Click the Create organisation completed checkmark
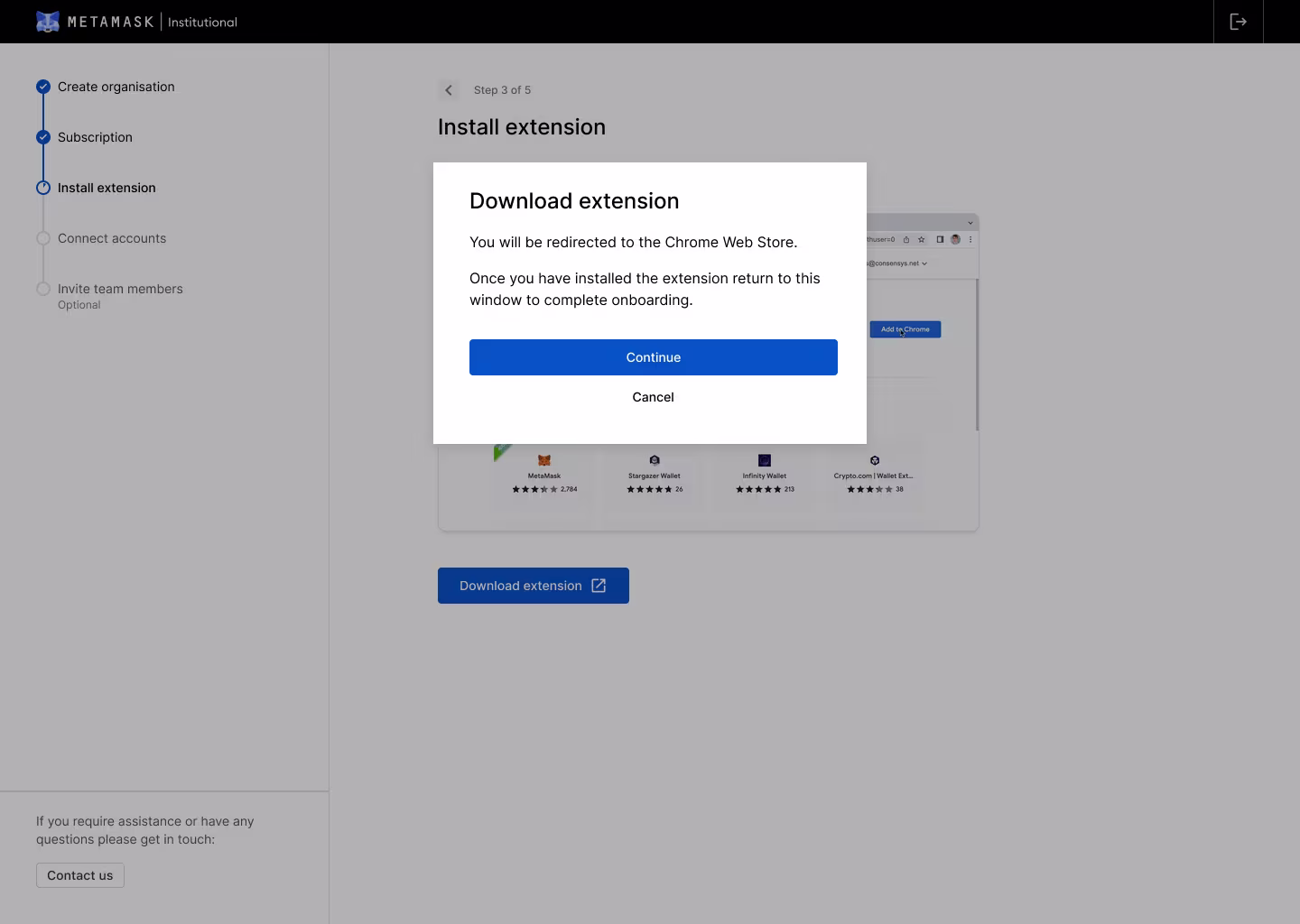1300x924 pixels. pyautogui.click(x=43, y=87)
